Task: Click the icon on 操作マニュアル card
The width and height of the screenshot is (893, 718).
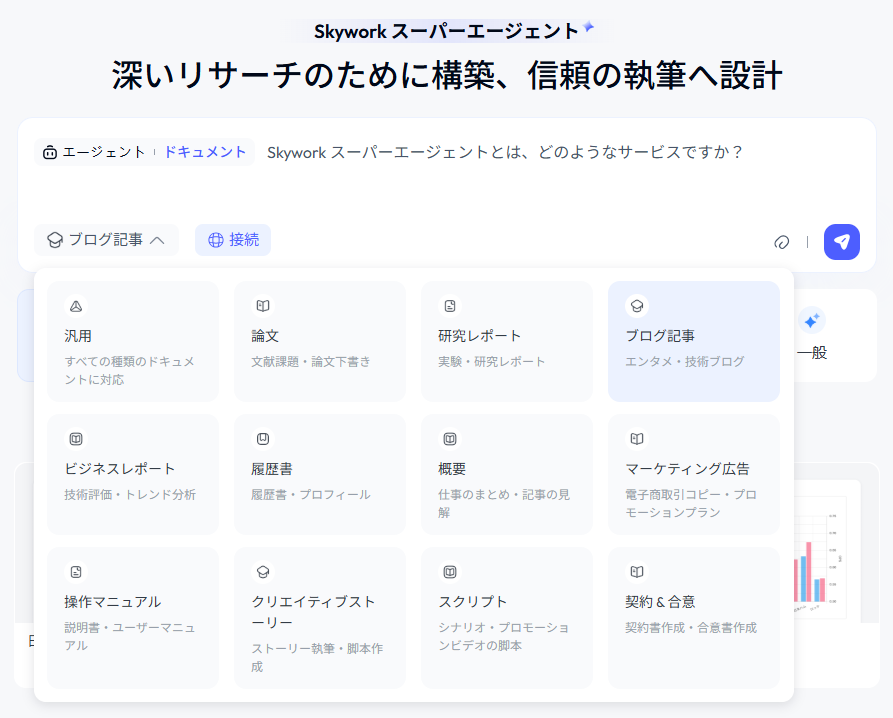Action: pyautogui.click(x=76, y=572)
